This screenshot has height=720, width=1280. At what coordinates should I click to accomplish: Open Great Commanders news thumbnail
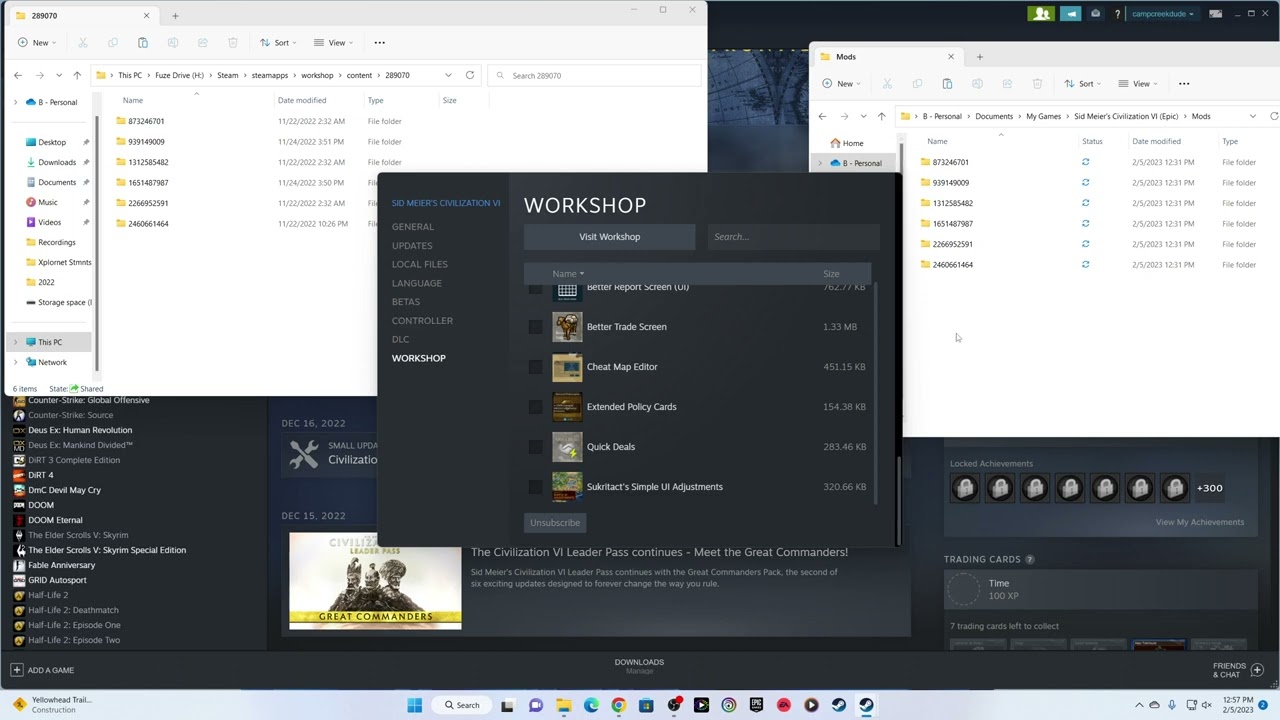(x=375, y=581)
